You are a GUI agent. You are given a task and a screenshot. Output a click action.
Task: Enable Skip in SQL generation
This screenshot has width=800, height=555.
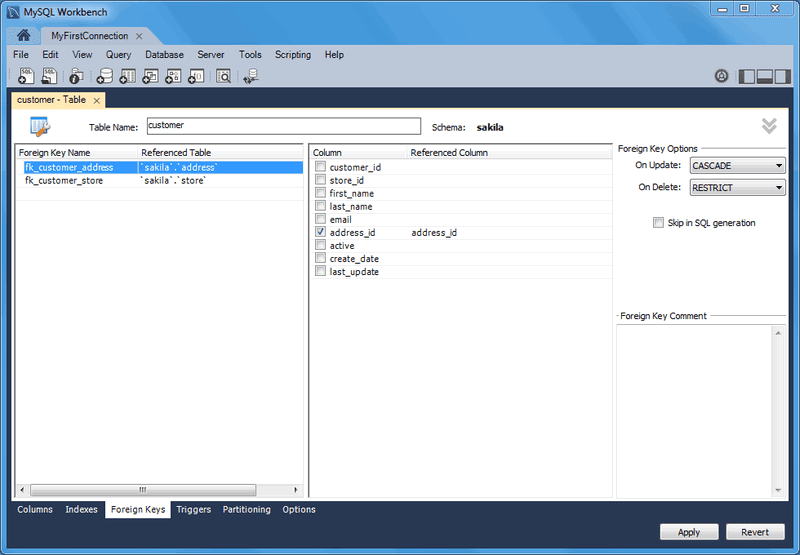tap(658, 222)
